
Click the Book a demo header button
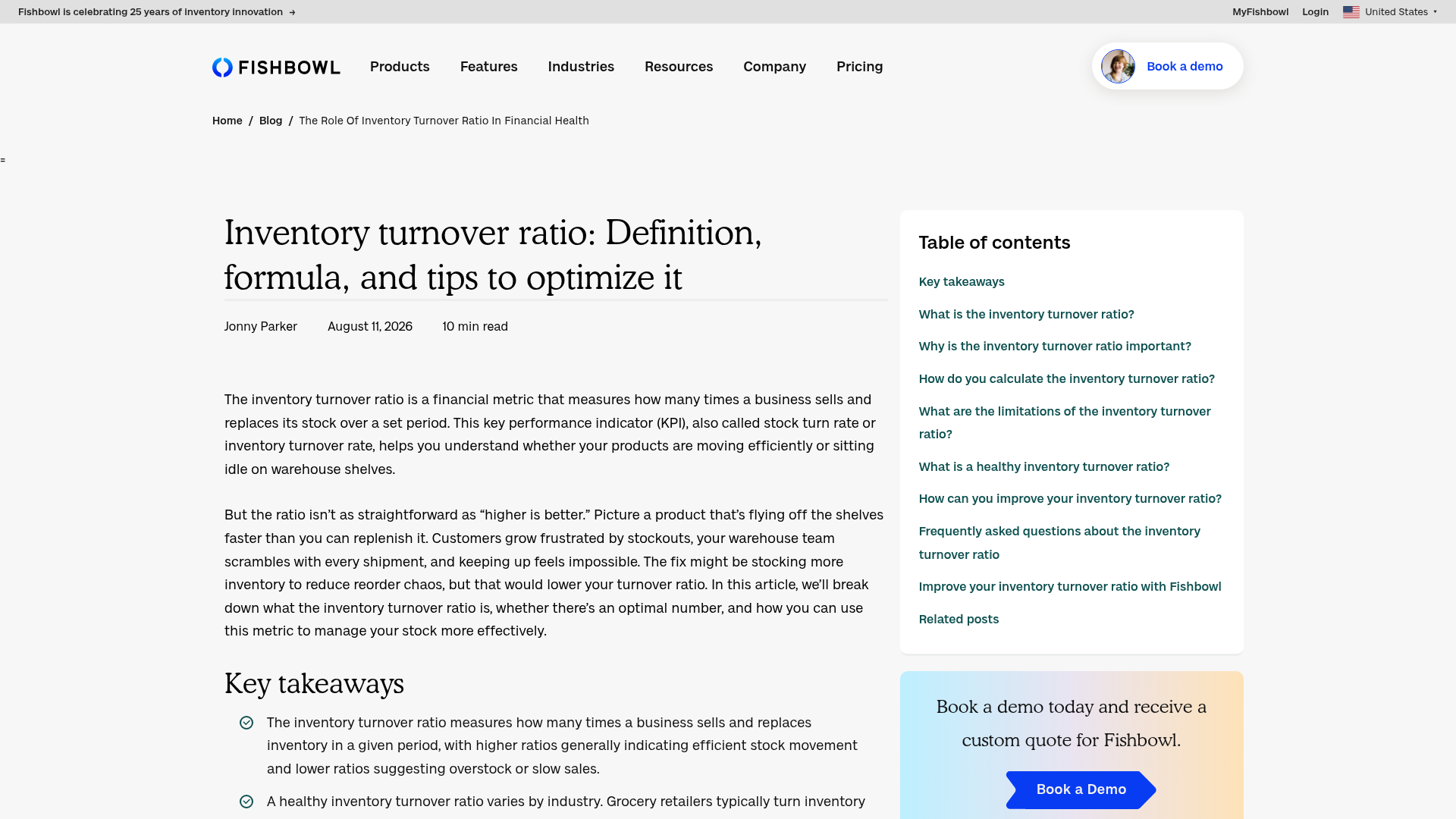click(x=1167, y=66)
